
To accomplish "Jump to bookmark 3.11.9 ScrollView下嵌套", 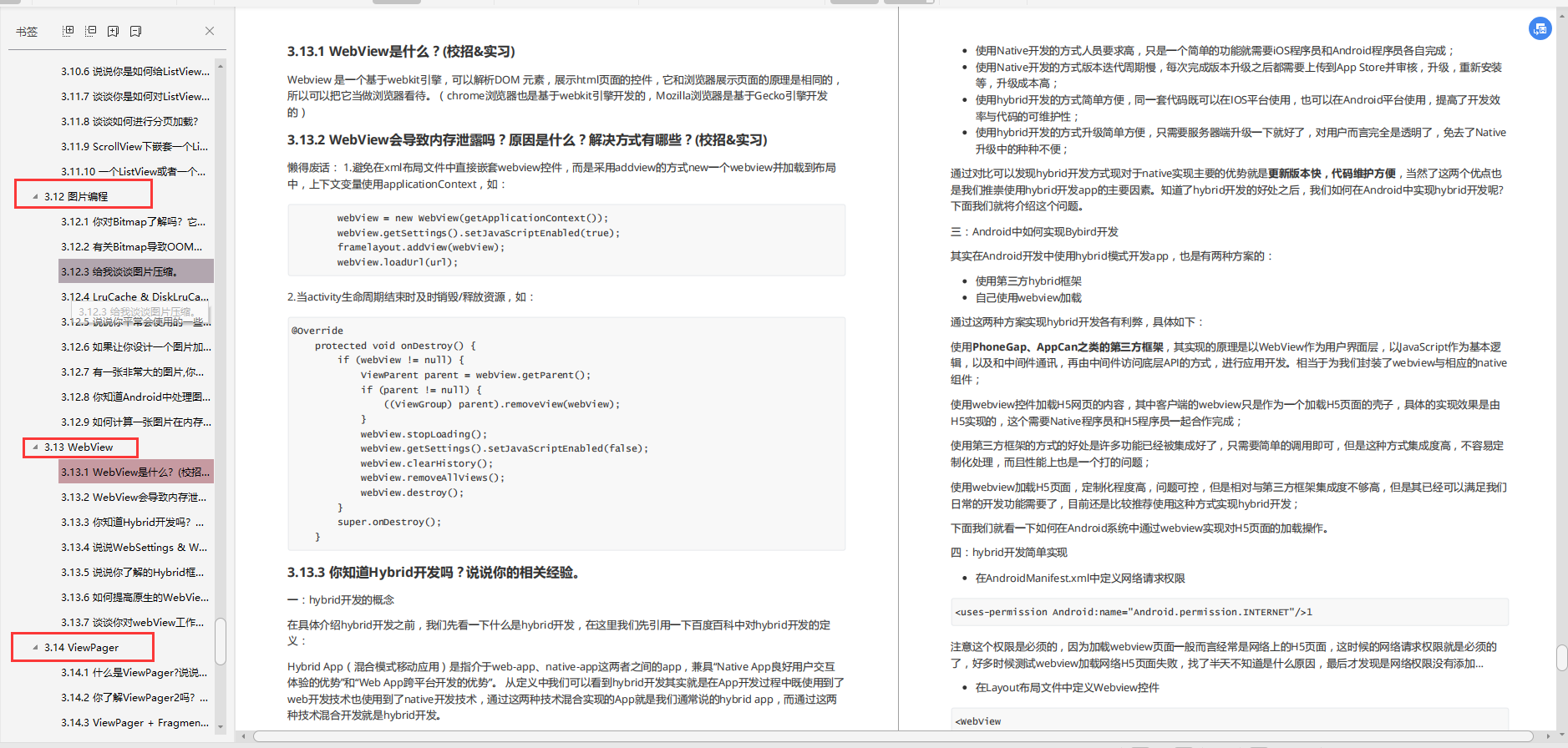I will tap(134, 147).
